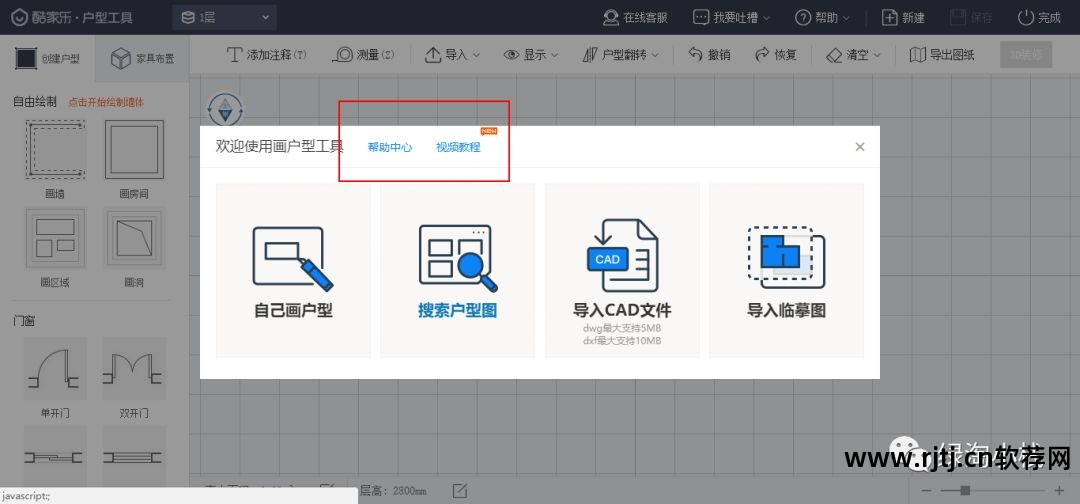The image size is (1080, 504).
Task: Click the 恢复 redo button
Action: 776,55
